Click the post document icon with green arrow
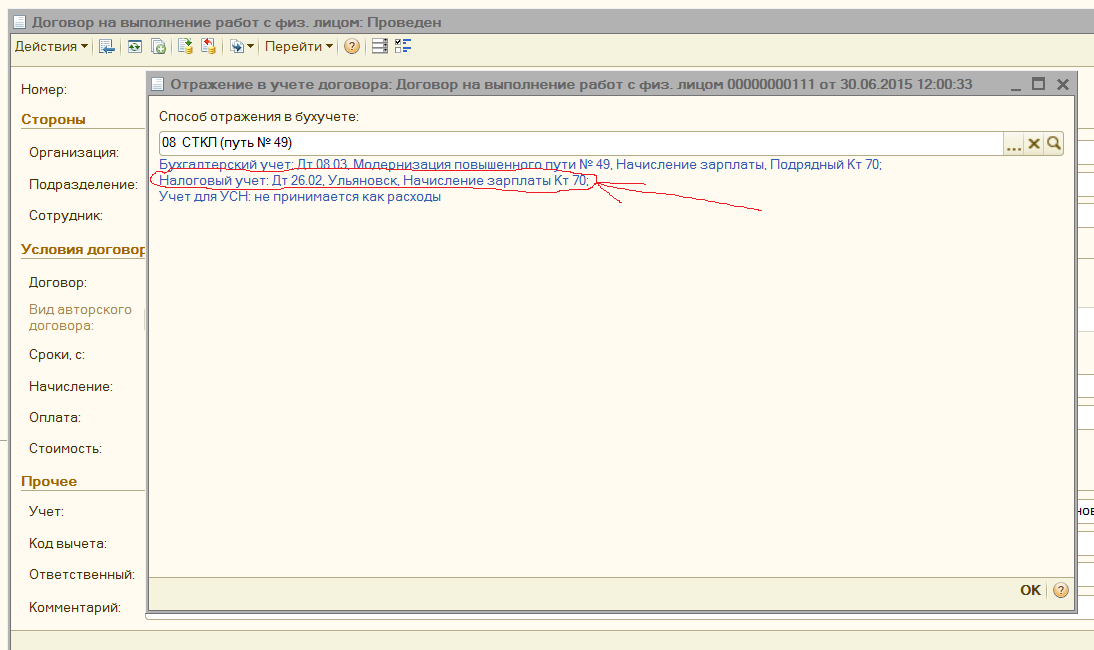 point(185,46)
